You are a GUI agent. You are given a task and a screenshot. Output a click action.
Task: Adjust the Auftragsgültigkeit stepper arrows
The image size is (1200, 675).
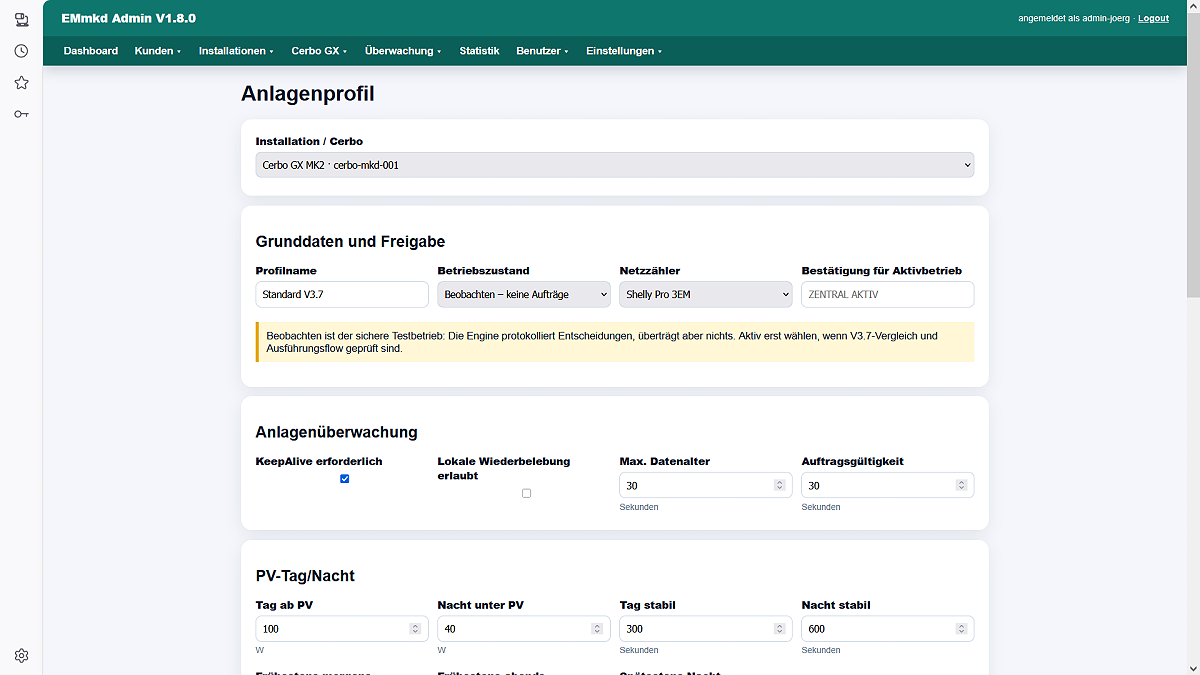click(961, 485)
